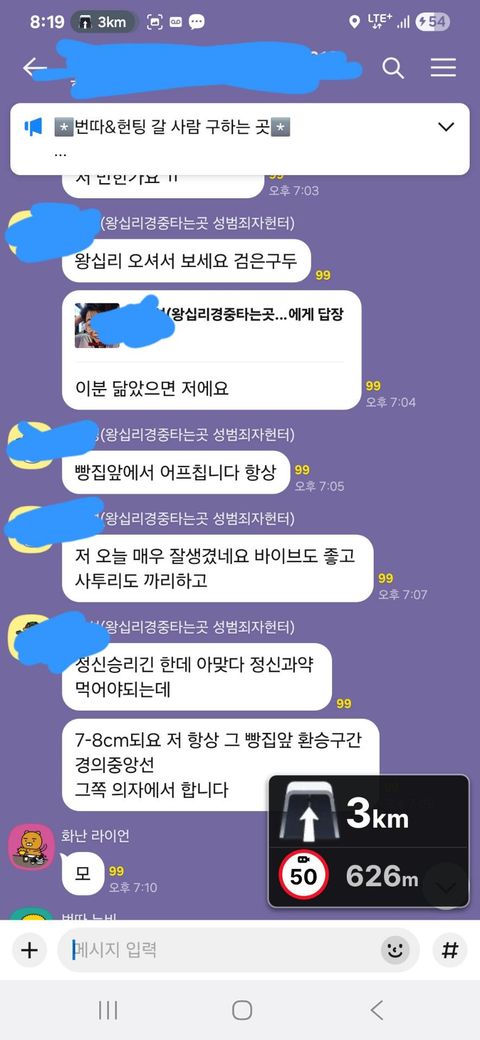Tap the hashtag search icon
480x1040 pixels.
click(x=450, y=950)
